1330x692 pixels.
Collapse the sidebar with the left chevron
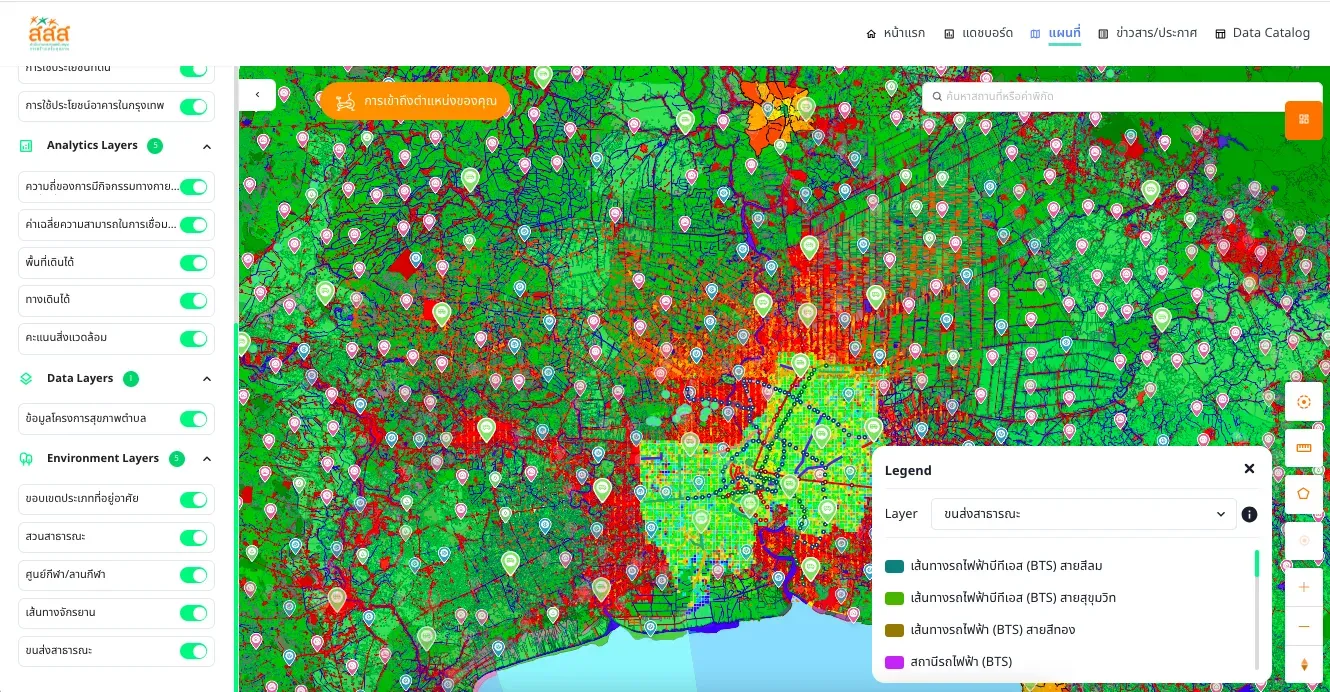coord(257,95)
